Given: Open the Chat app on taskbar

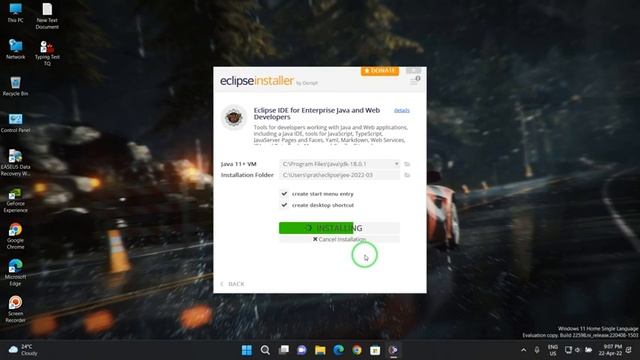Looking at the screenshot, I should coord(302,350).
